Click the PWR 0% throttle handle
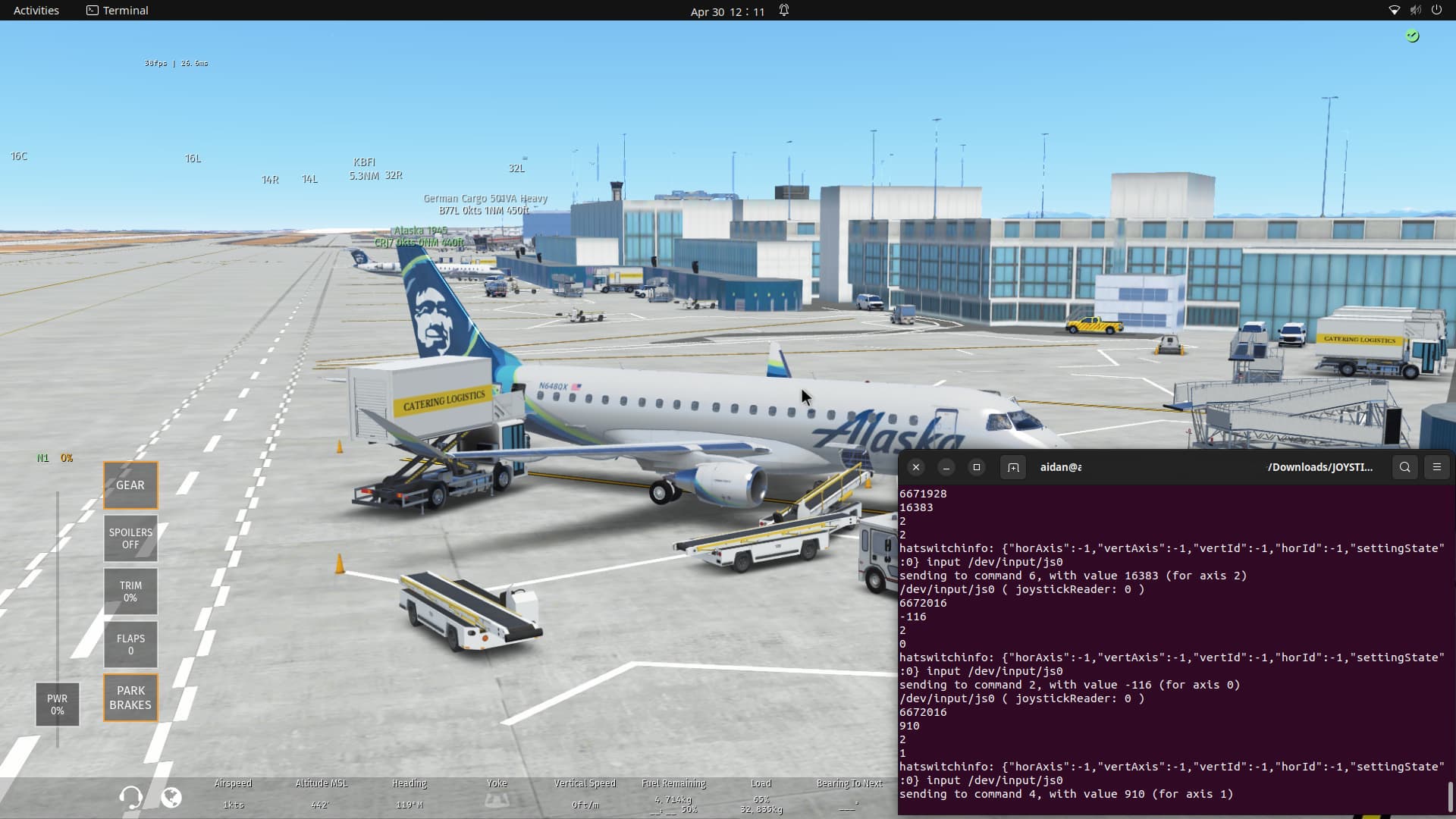This screenshot has height=819, width=1456. [x=57, y=704]
